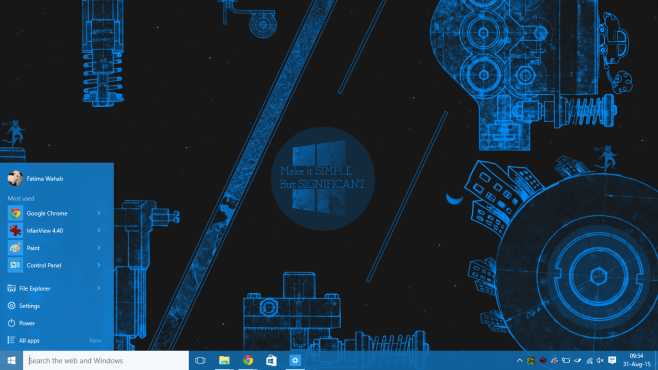
Task: Expand the File Explorer submenu arrow
Action: coord(99,288)
